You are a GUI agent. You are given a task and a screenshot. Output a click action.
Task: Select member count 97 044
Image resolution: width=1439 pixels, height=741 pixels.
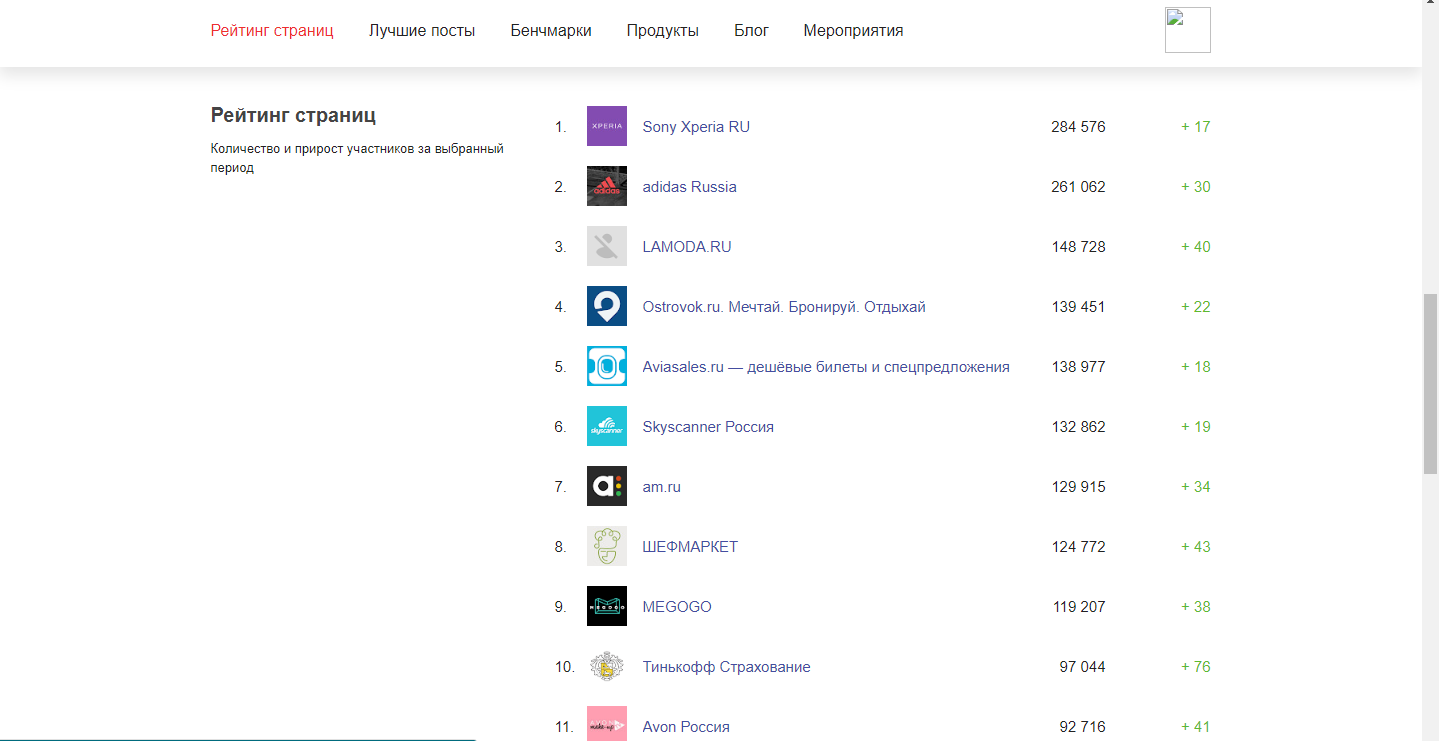(1082, 667)
